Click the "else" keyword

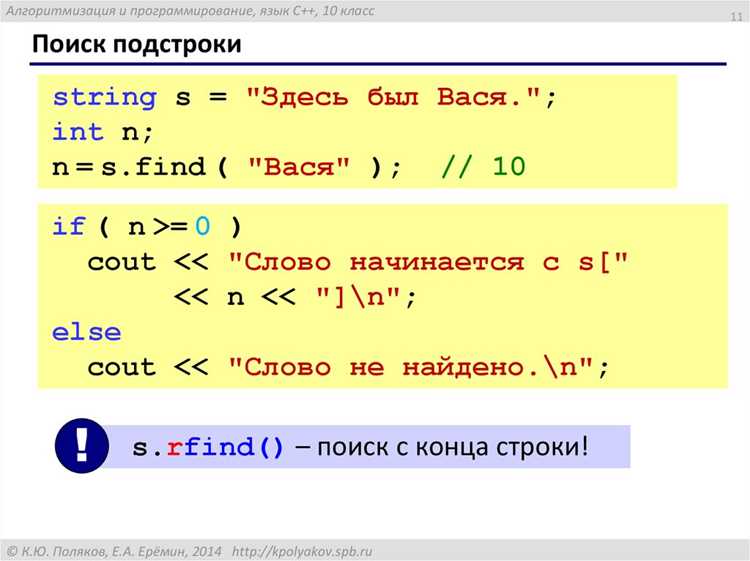pos(87,332)
